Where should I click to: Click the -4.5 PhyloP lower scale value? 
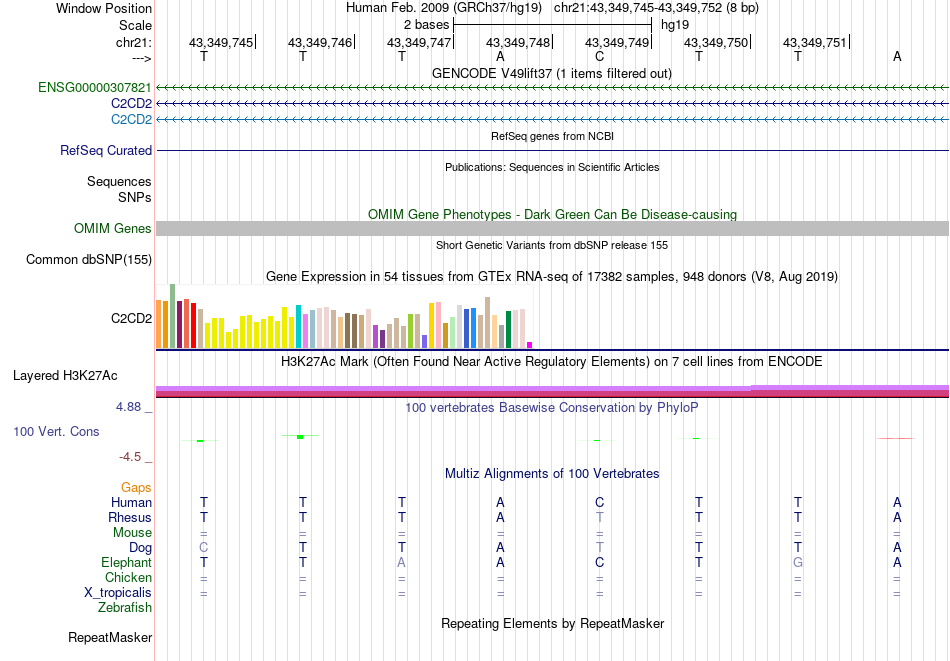point(130,457)
